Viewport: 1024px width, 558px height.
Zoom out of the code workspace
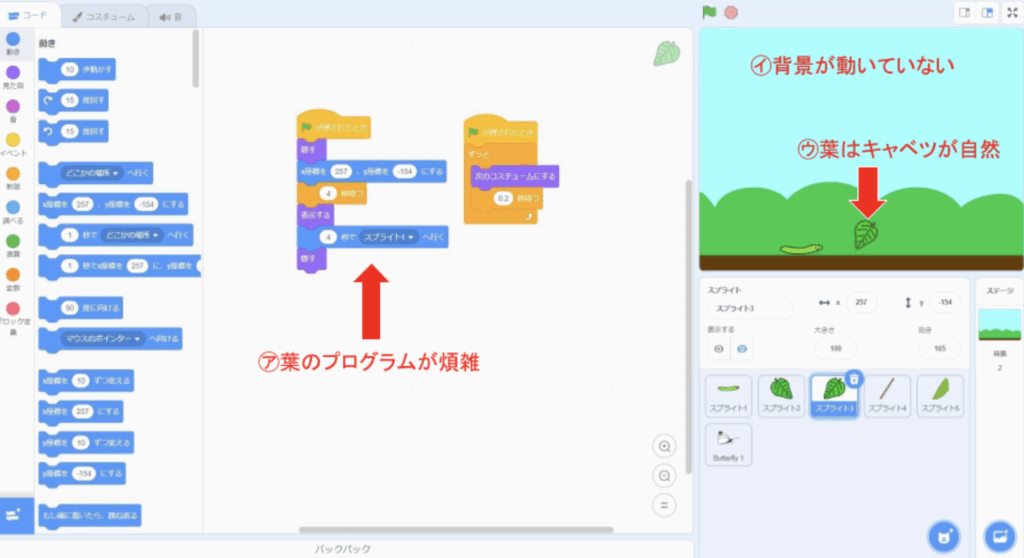(662, 476)
